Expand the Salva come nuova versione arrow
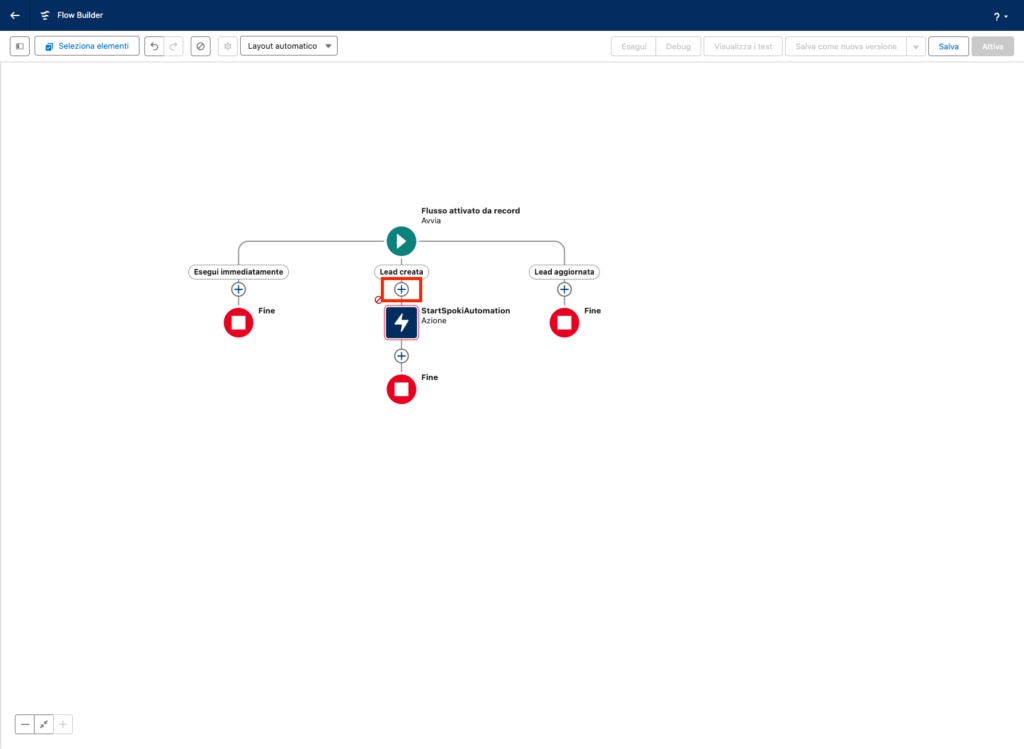 [x=915, y=46]
